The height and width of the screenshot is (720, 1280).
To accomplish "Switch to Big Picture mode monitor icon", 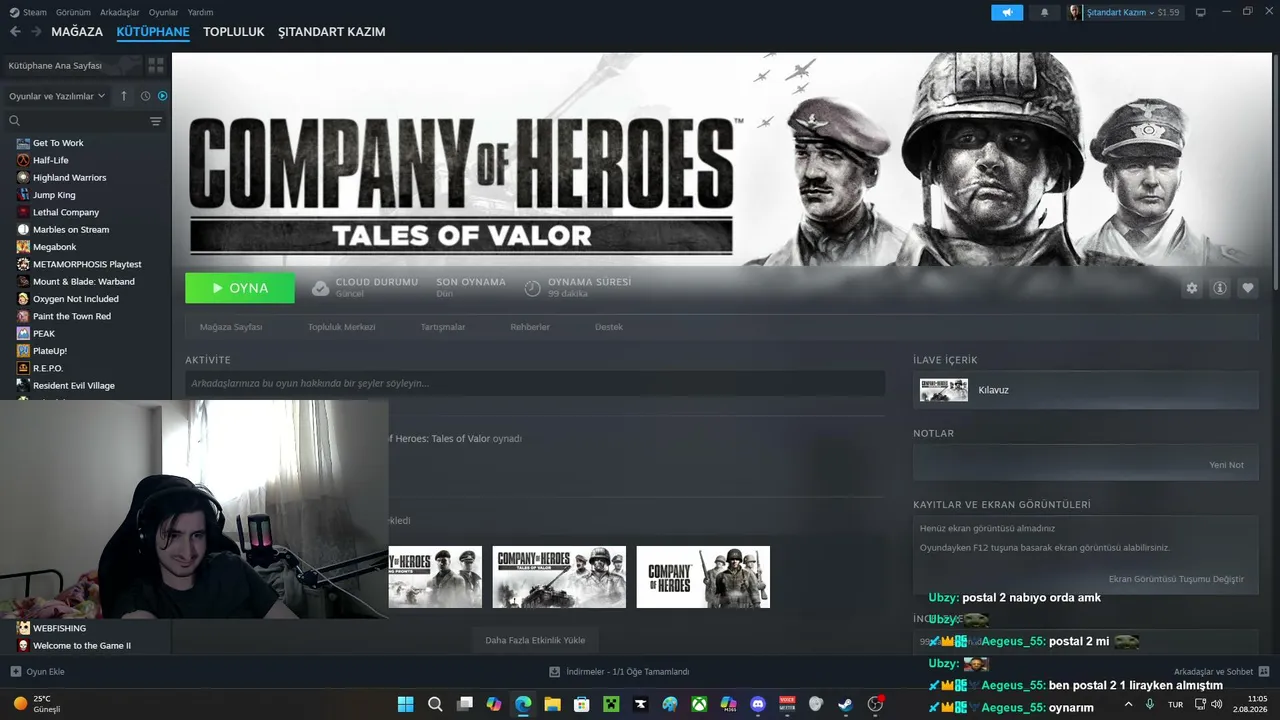I will click(x=1200, y=12).
